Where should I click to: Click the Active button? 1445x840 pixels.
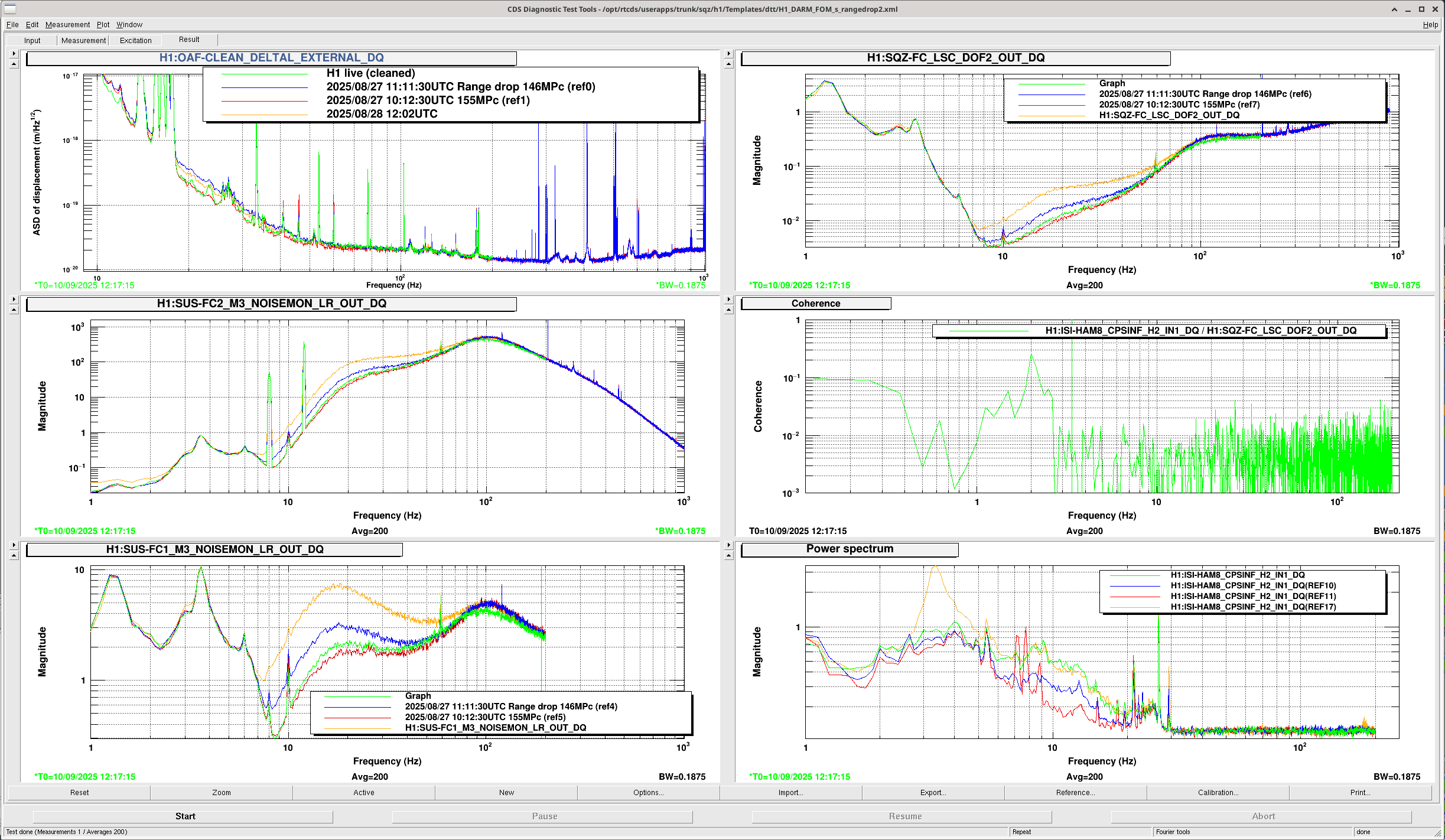pyautogui.click(x=364, y=793)
